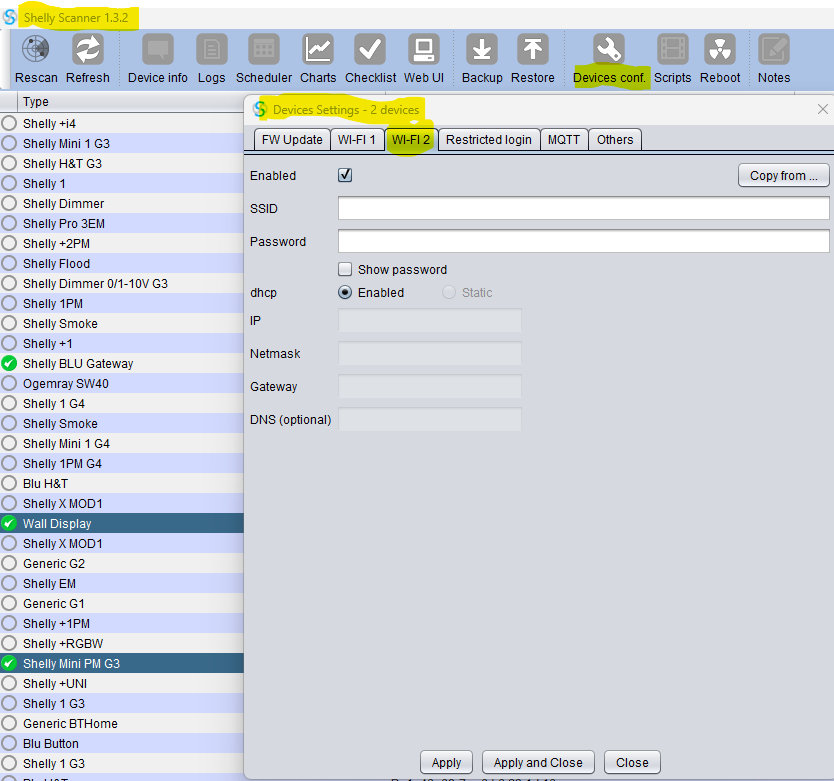Screen dimensions: 834x781
Task: Open the Restricted login tab
Action: 489,140
